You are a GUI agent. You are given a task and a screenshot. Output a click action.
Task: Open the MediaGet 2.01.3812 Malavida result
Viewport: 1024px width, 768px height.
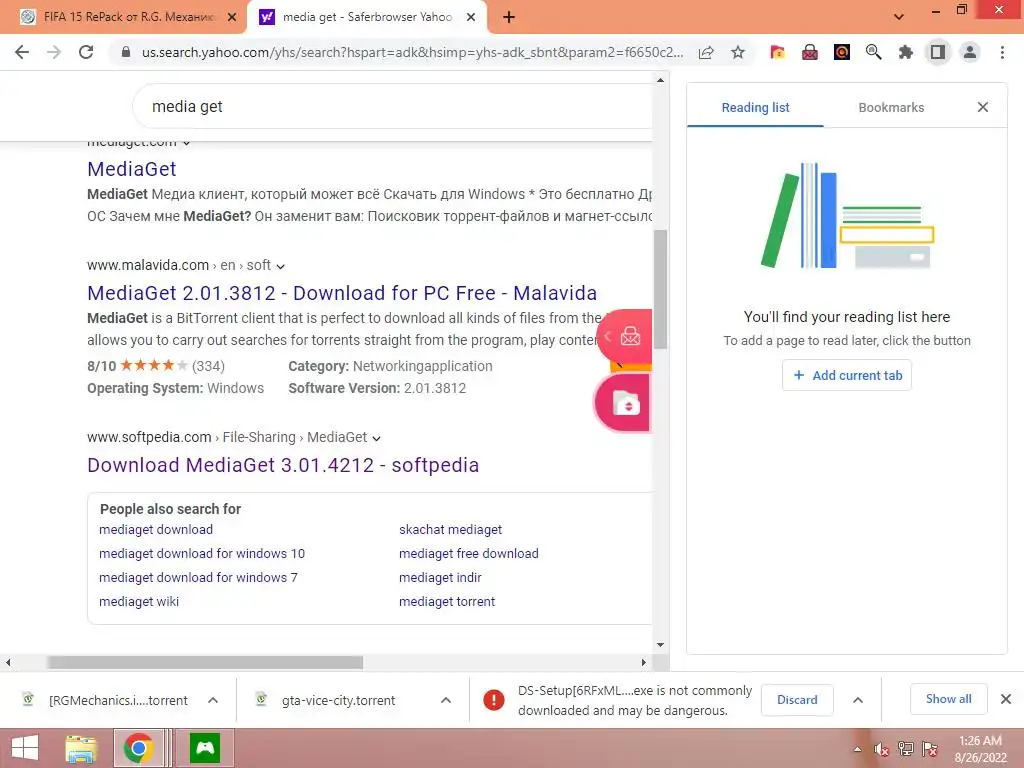(x=342, y=293)
